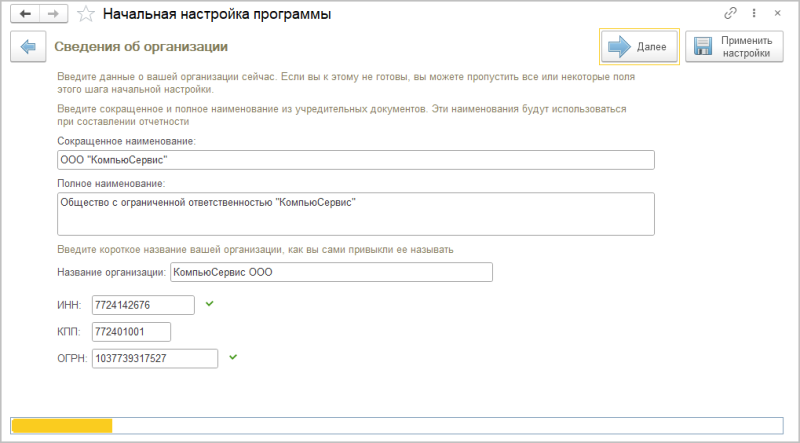Select the Название организации field
Viewport: 800px width, 443px height.
pos(331,272)
